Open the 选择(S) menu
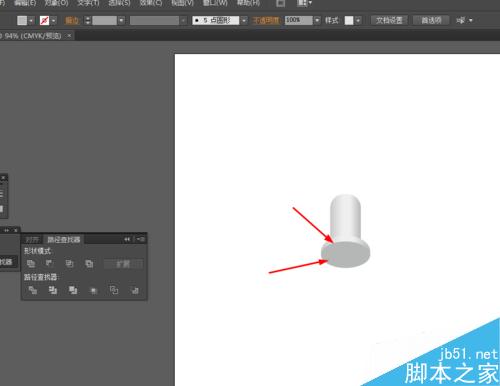 point(119,3)
